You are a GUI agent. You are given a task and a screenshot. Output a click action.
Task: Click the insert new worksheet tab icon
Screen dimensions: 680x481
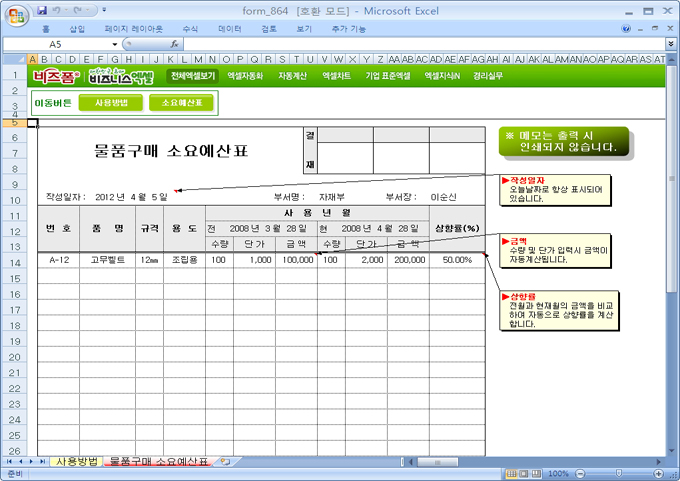click(225, 462)
